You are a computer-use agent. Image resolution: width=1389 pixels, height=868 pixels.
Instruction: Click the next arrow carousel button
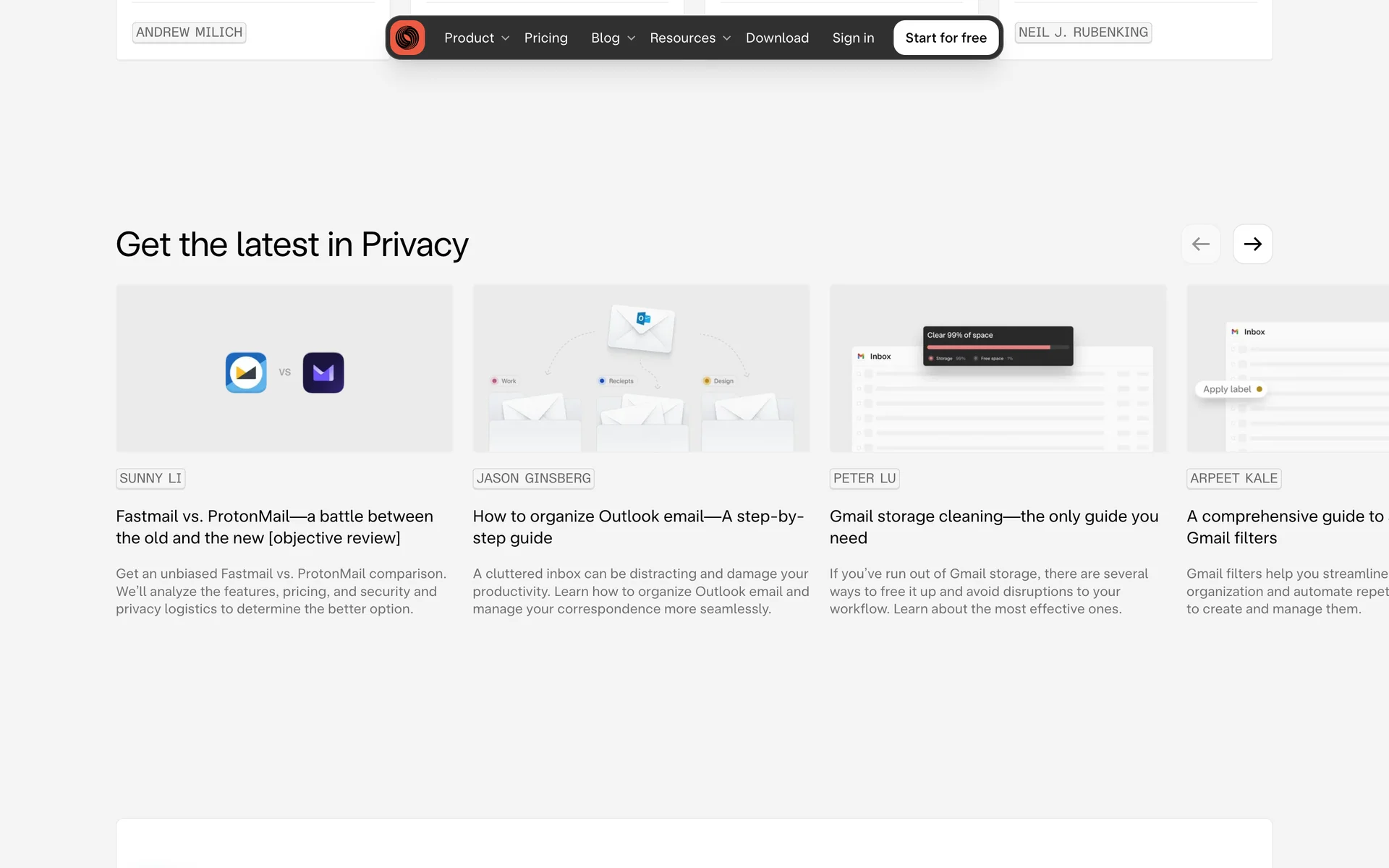pyautogui.click(x=1252, y=244)
